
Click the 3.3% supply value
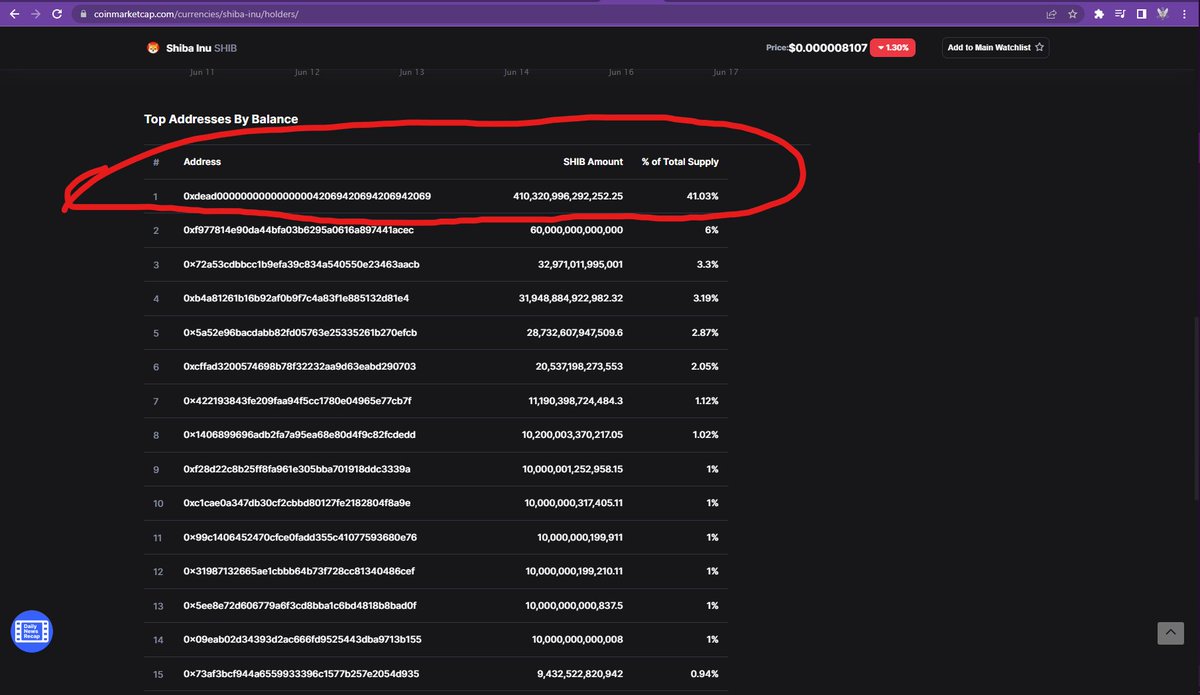click(706, 264)
